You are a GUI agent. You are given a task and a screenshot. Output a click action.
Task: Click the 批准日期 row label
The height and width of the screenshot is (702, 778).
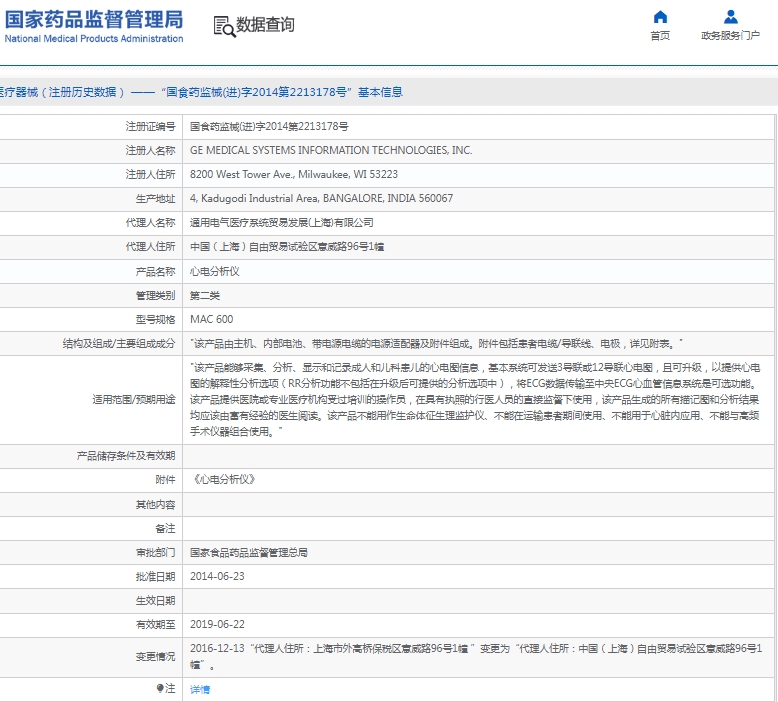tap(155, 576)
